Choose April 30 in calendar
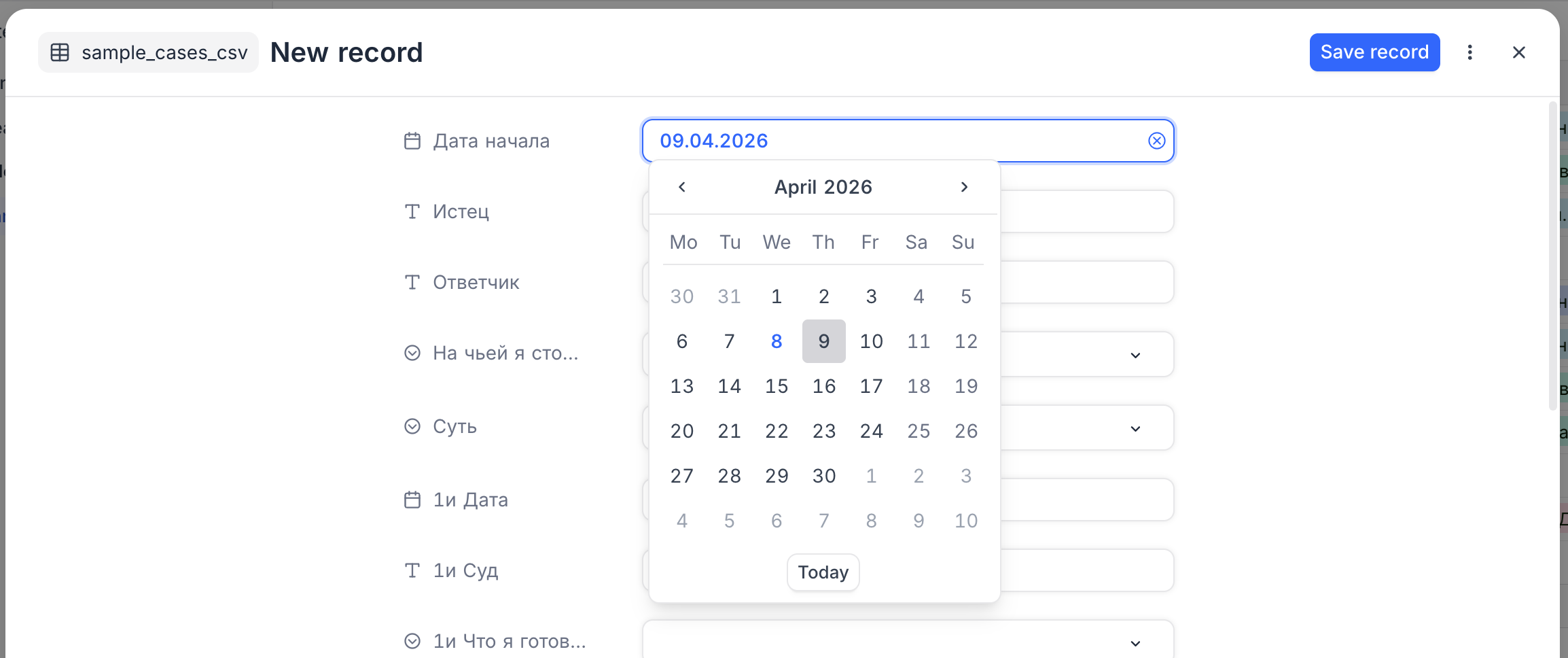Viewport: 1568px width, 658px height. tap(823, 476)
